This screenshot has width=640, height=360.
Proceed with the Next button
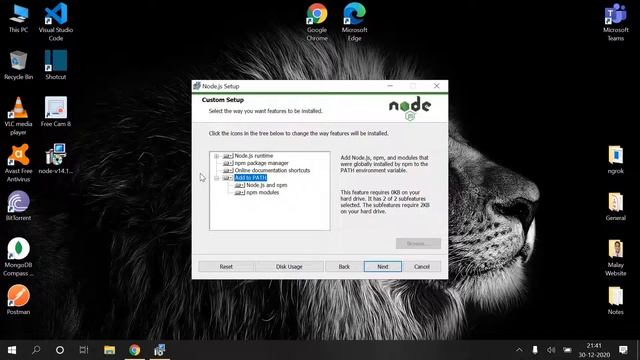[x=382, y=267]
